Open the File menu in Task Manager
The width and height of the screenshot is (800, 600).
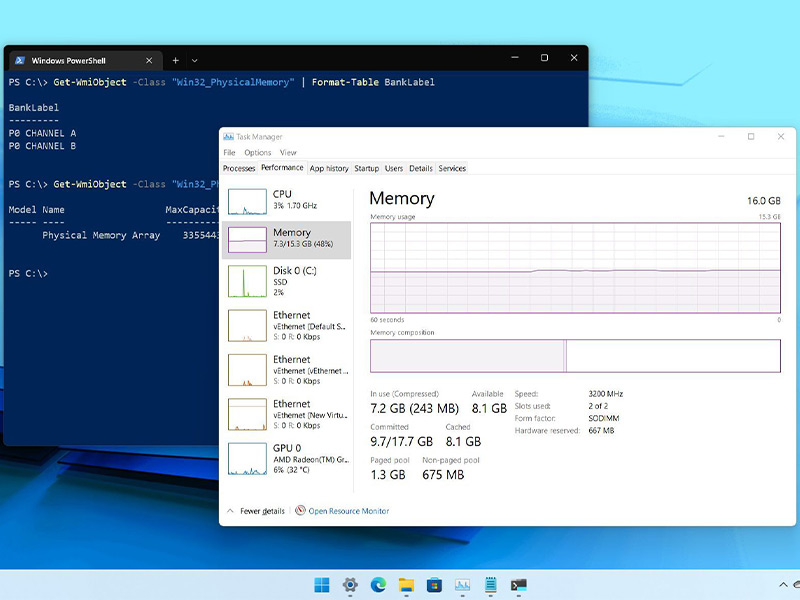click(x=229, y=153)
